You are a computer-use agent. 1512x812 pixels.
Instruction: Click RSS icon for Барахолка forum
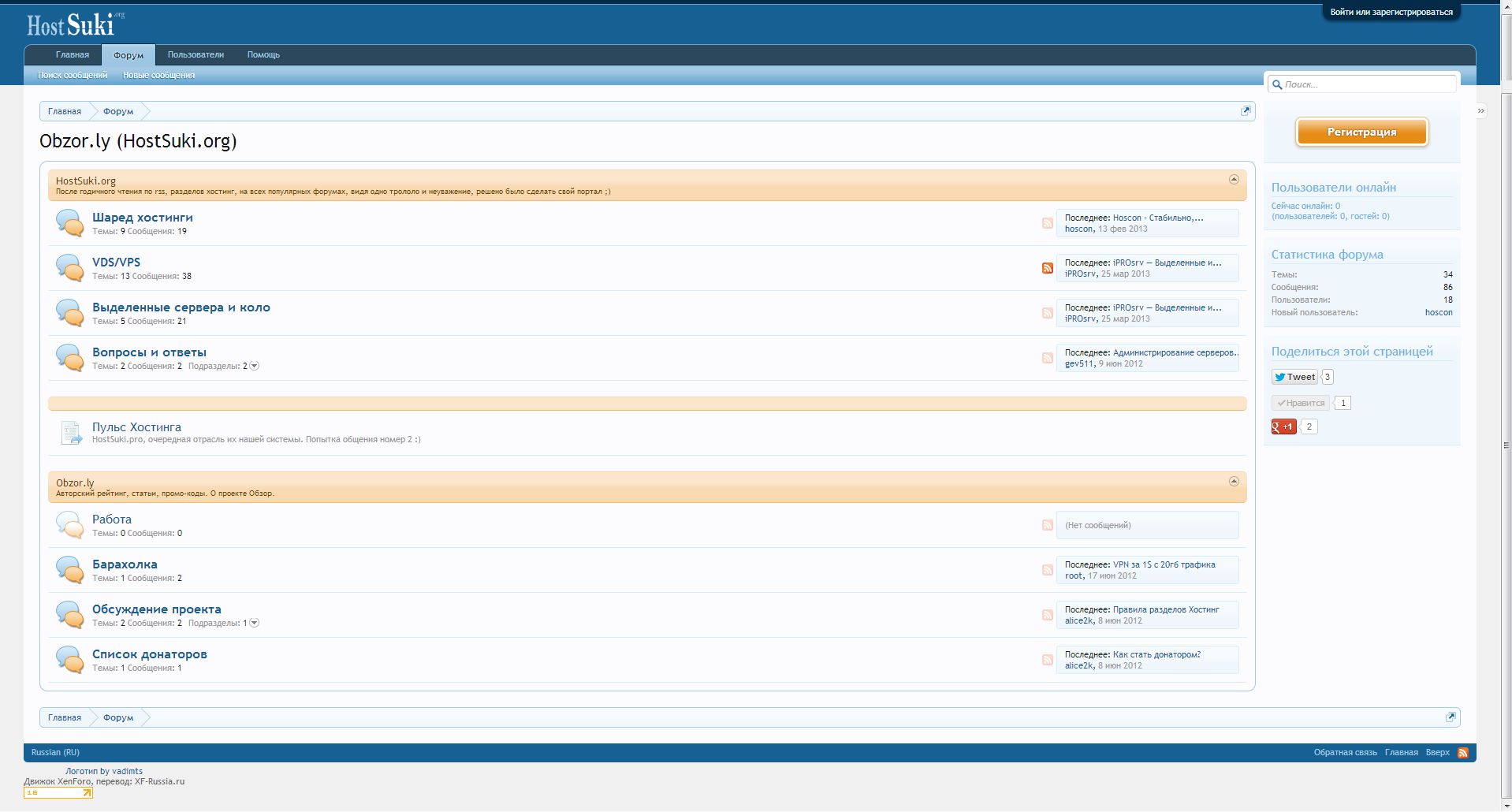coord(1047,570)
